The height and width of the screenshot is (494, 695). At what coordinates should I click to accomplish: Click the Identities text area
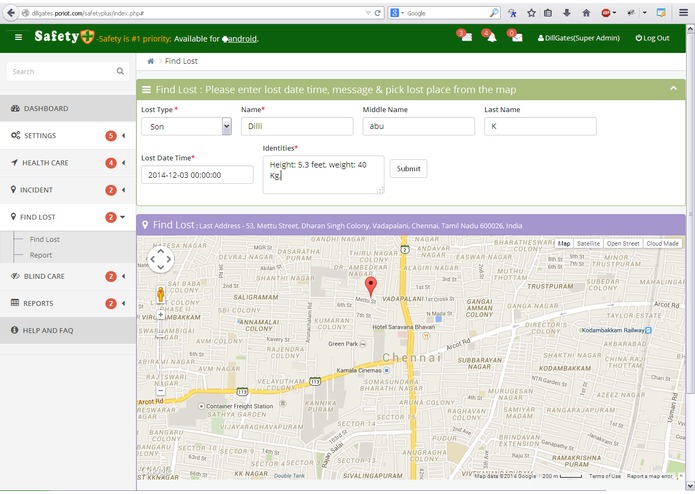point(323,174)
